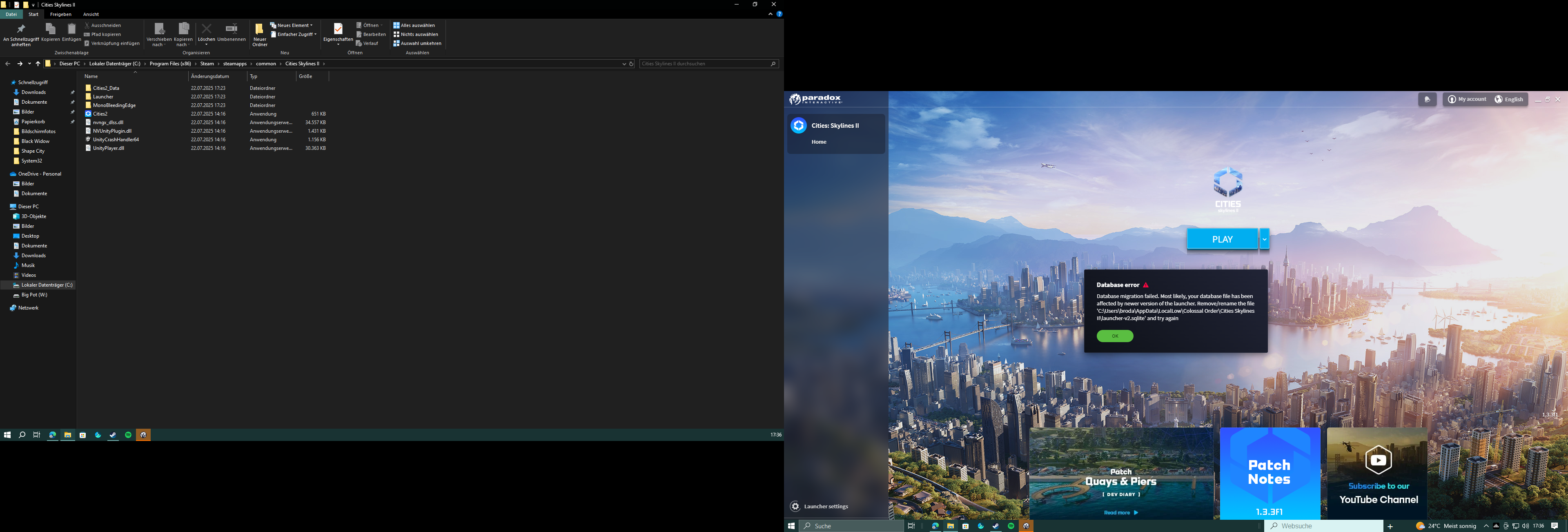Open recent locations dropdown arrow

click(x=29, y=63)
